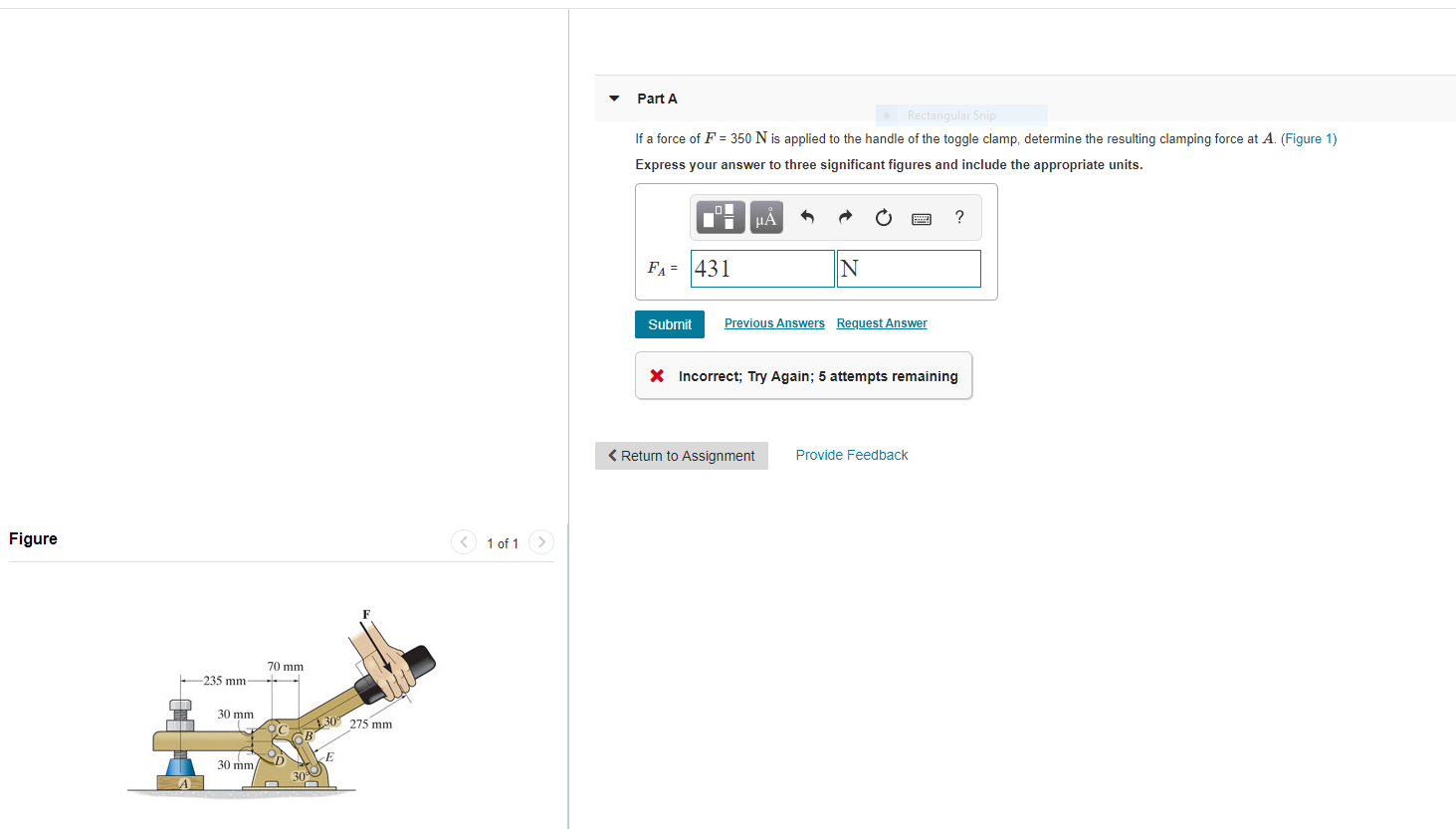The image size is (1456, 829).
Task: Open the templates tool in answer toolbar
Action: [x=721, y=217]
